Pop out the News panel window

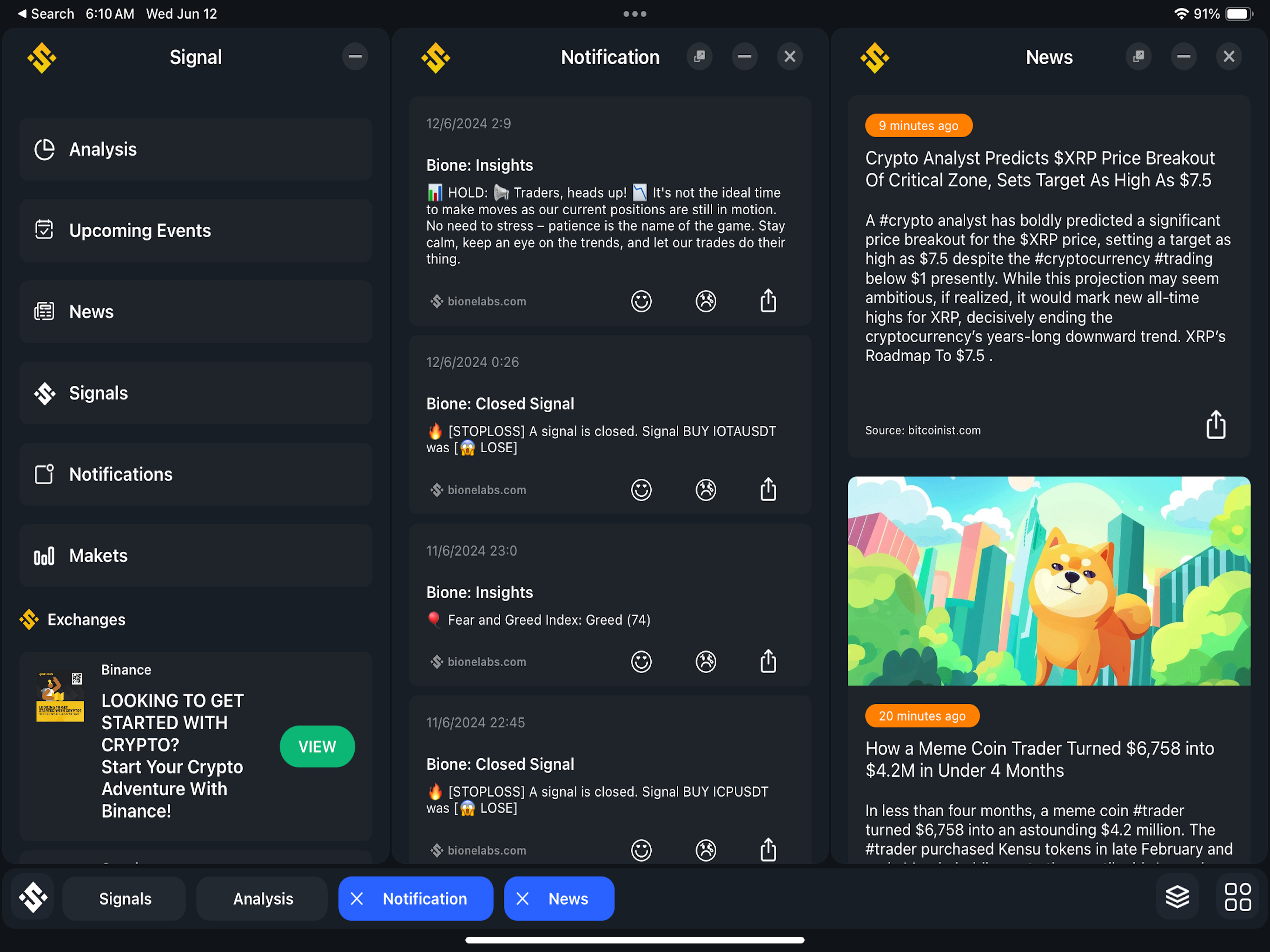1138,56
